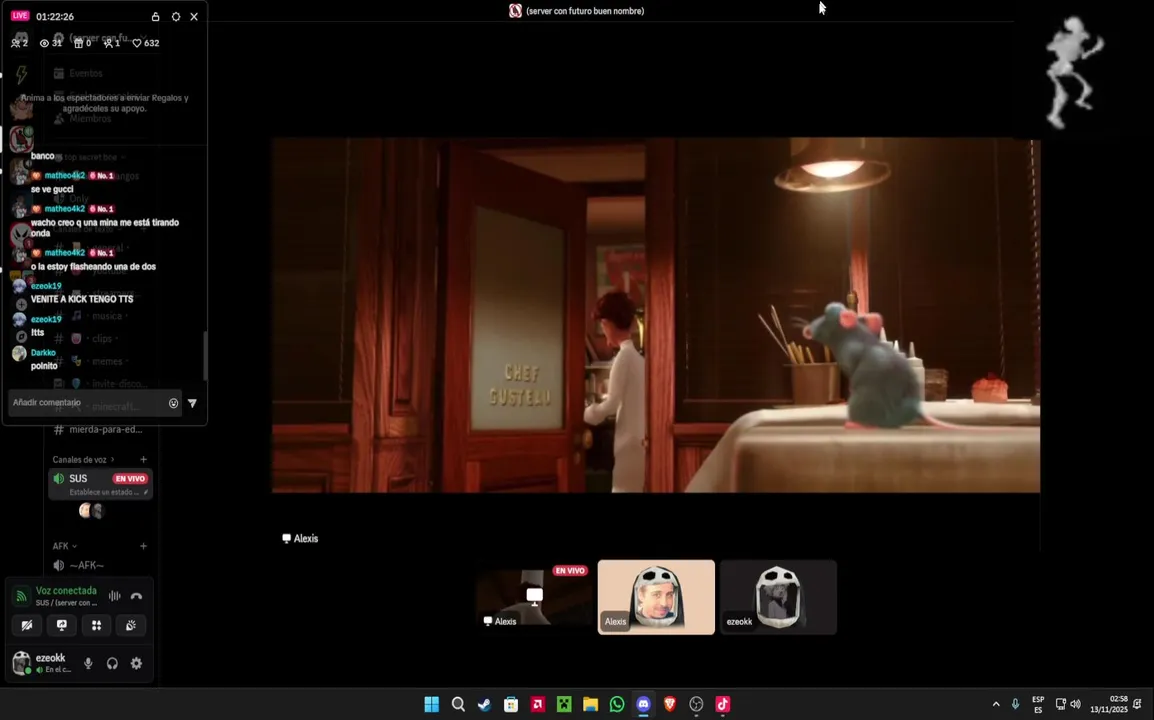Click chat message 'VENITE A KICK TENGO TTS'
Image resolution: width=1154 pixels, height=720 pixels.
82,299
